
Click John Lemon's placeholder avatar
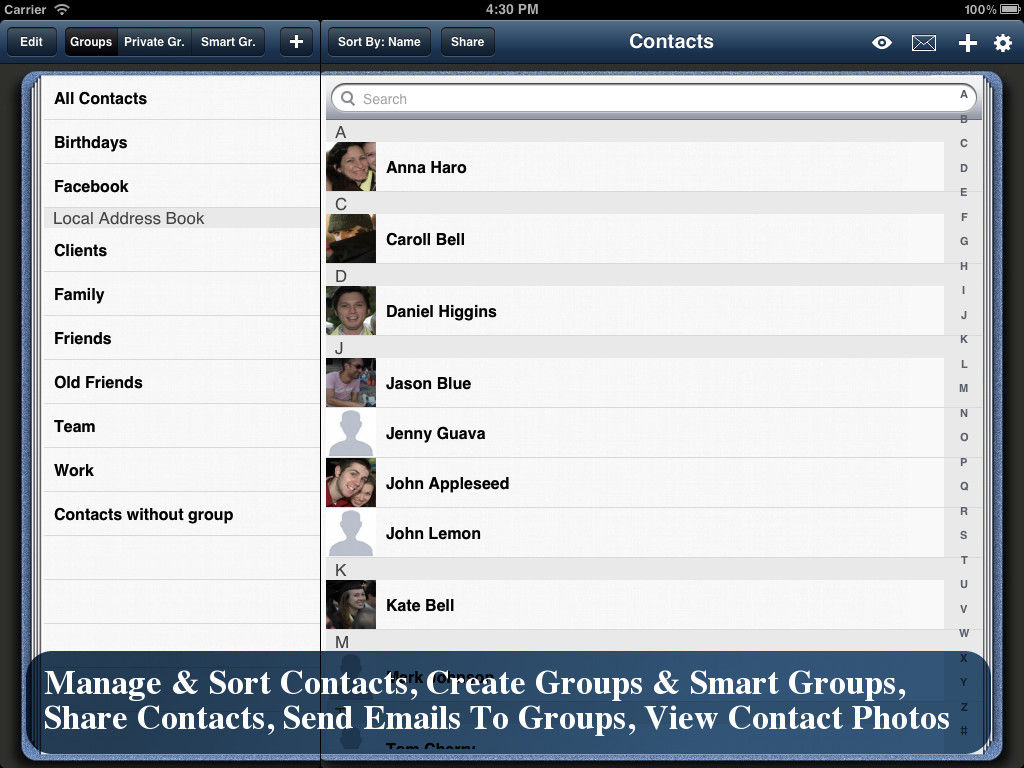click(351, 532)
